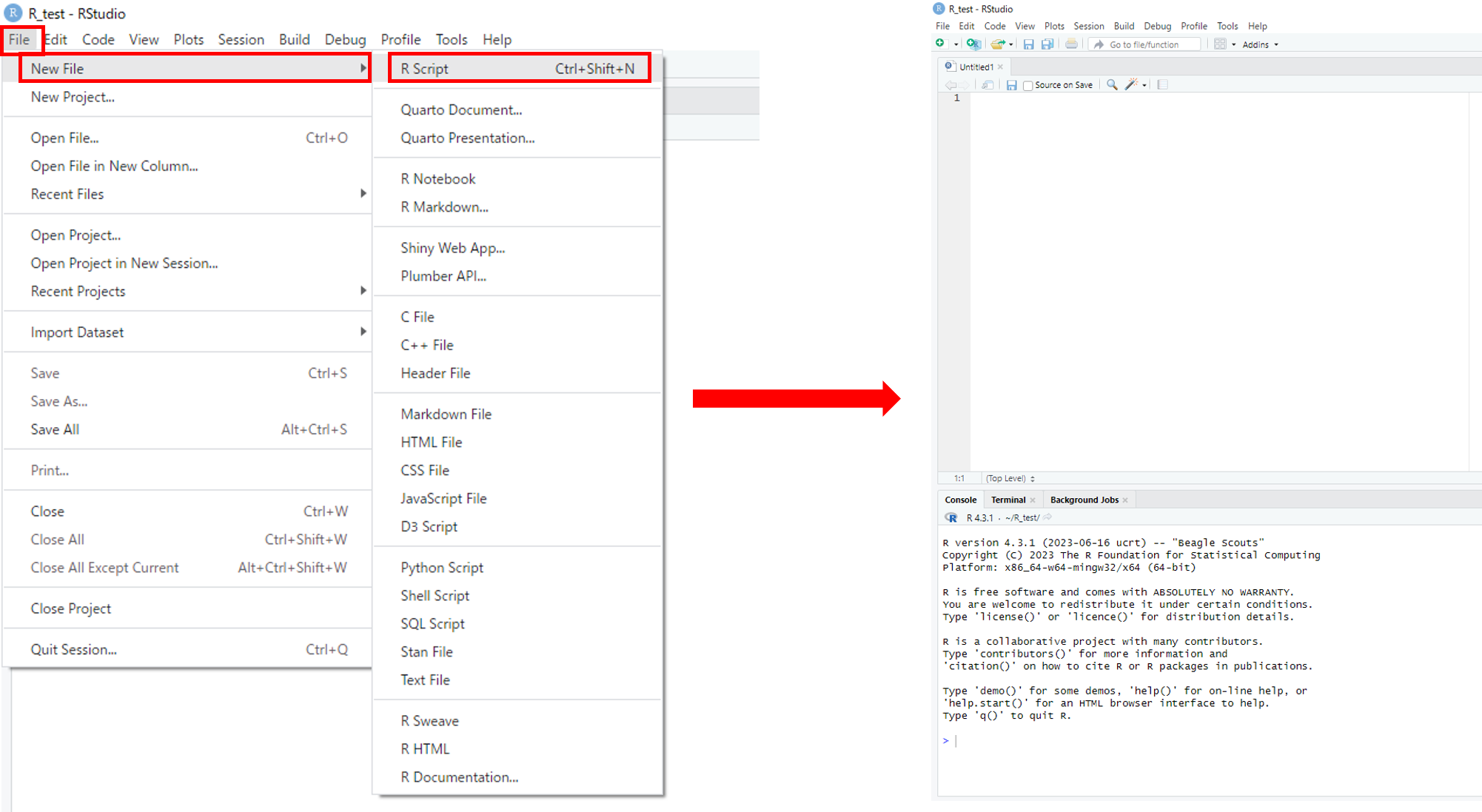Click the Save all documents icon in right window

coord(1047,44)
